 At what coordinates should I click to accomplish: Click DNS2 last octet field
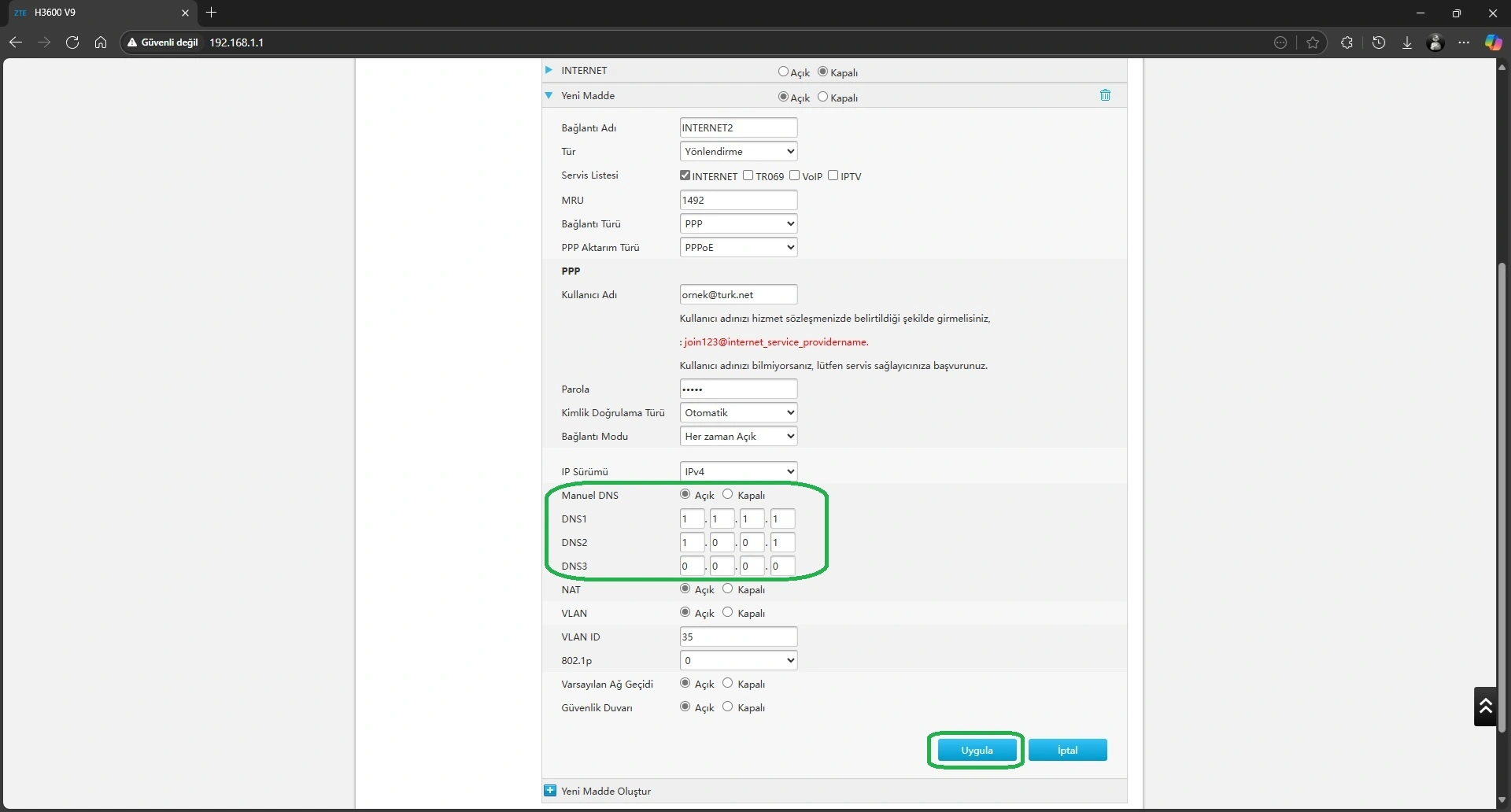pos(782,542)
